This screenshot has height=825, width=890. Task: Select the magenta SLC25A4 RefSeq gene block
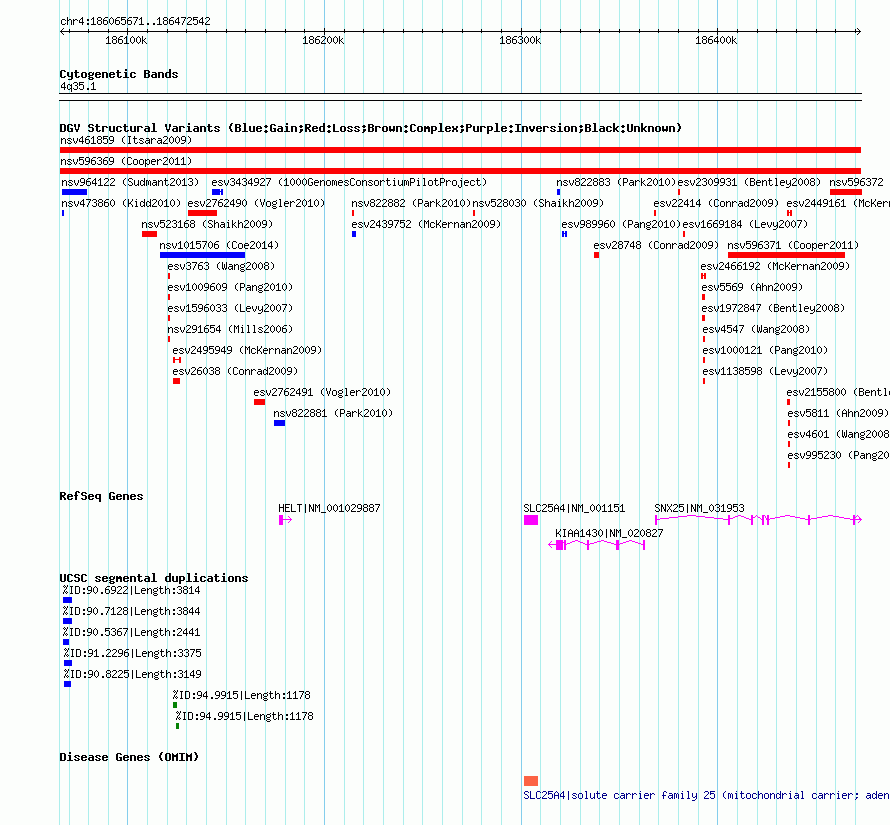(531, 520)
